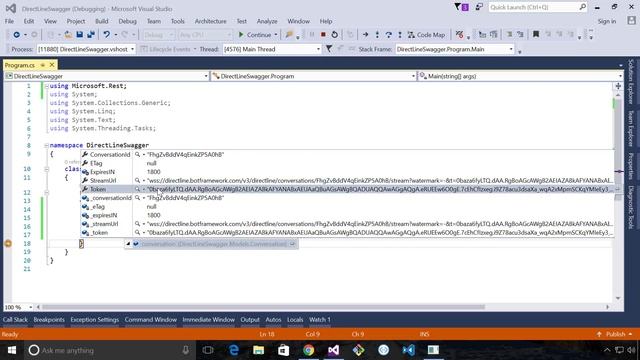Image resolution: width=640 pixels, height=360 pixels.
Task: Open the Tools menu
Action: point(178,21)
